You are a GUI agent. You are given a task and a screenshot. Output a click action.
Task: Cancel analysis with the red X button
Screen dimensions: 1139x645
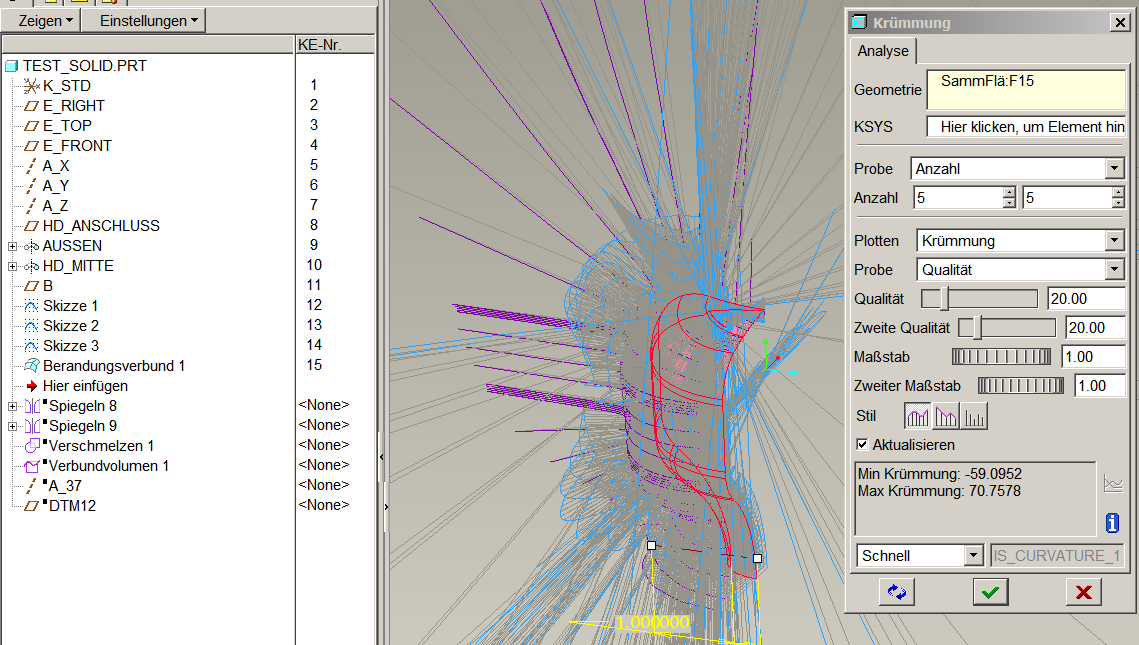[x=1084, y=592]
